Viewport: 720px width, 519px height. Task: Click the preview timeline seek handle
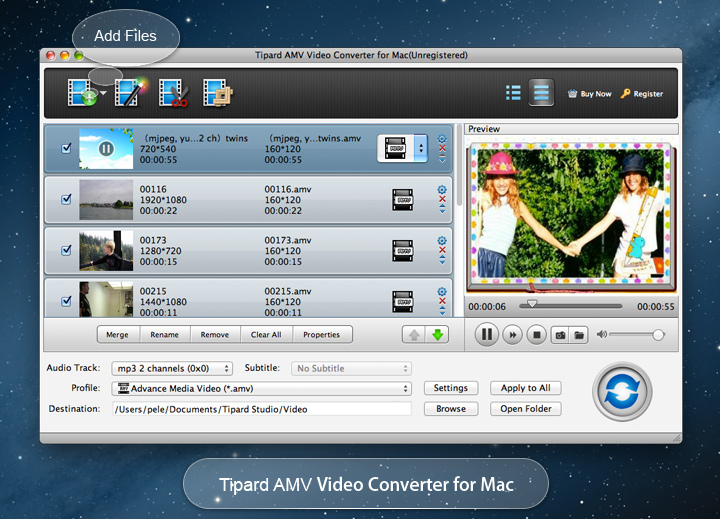tap(532, 304)
